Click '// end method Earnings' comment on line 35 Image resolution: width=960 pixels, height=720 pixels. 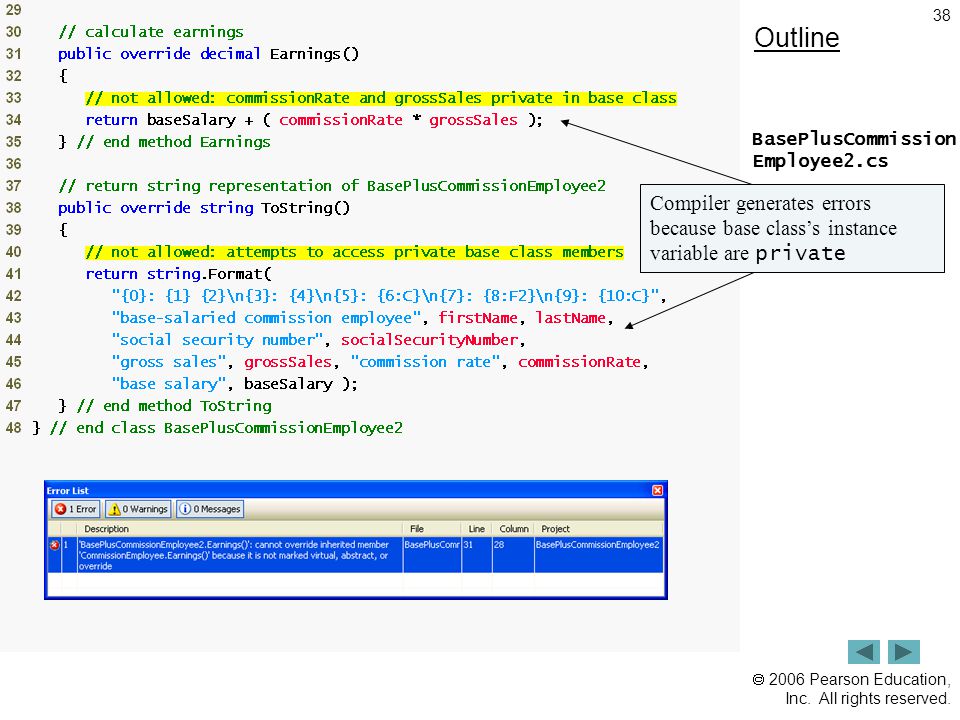click(x=174, y=142)
